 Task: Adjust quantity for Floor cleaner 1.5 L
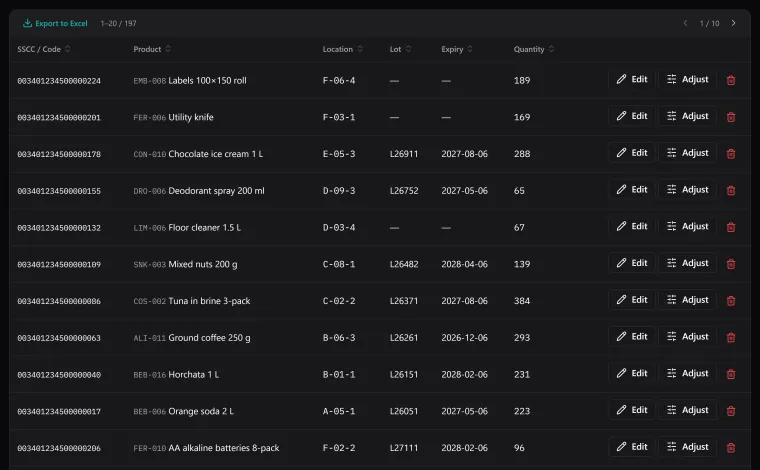[x=687, y=227]
